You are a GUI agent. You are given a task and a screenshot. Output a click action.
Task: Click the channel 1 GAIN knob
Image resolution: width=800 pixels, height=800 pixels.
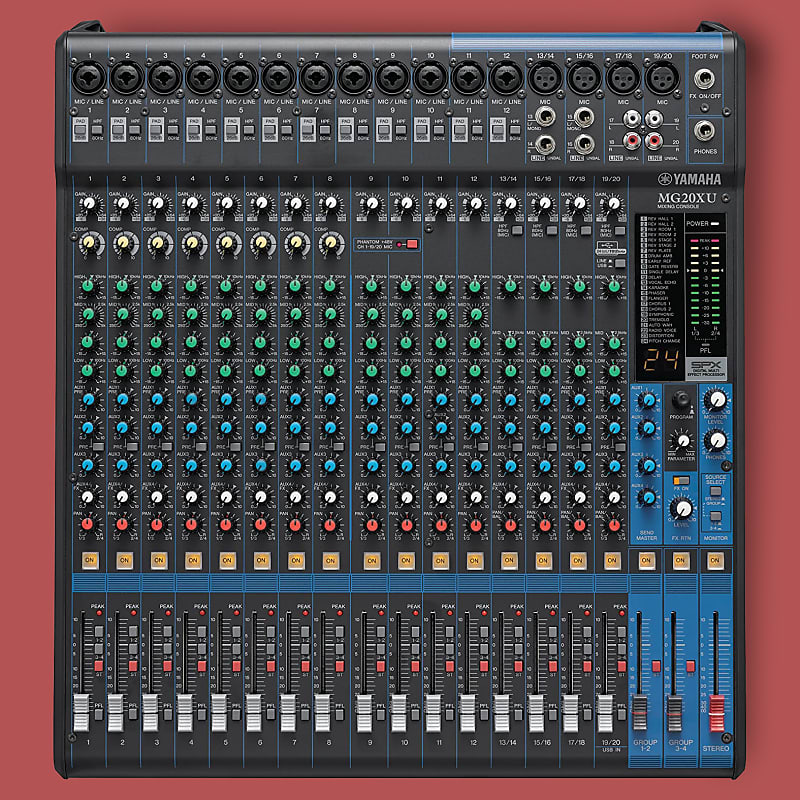click(89, 203)
